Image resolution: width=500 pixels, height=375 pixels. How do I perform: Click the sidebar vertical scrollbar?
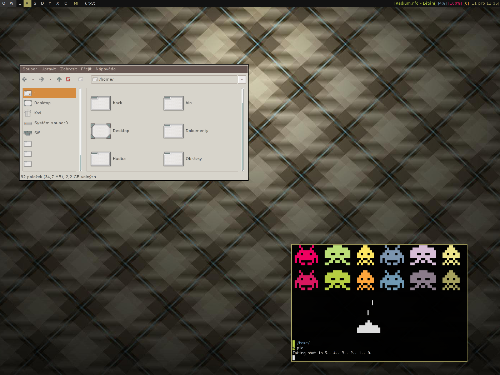tap(80, 130)
